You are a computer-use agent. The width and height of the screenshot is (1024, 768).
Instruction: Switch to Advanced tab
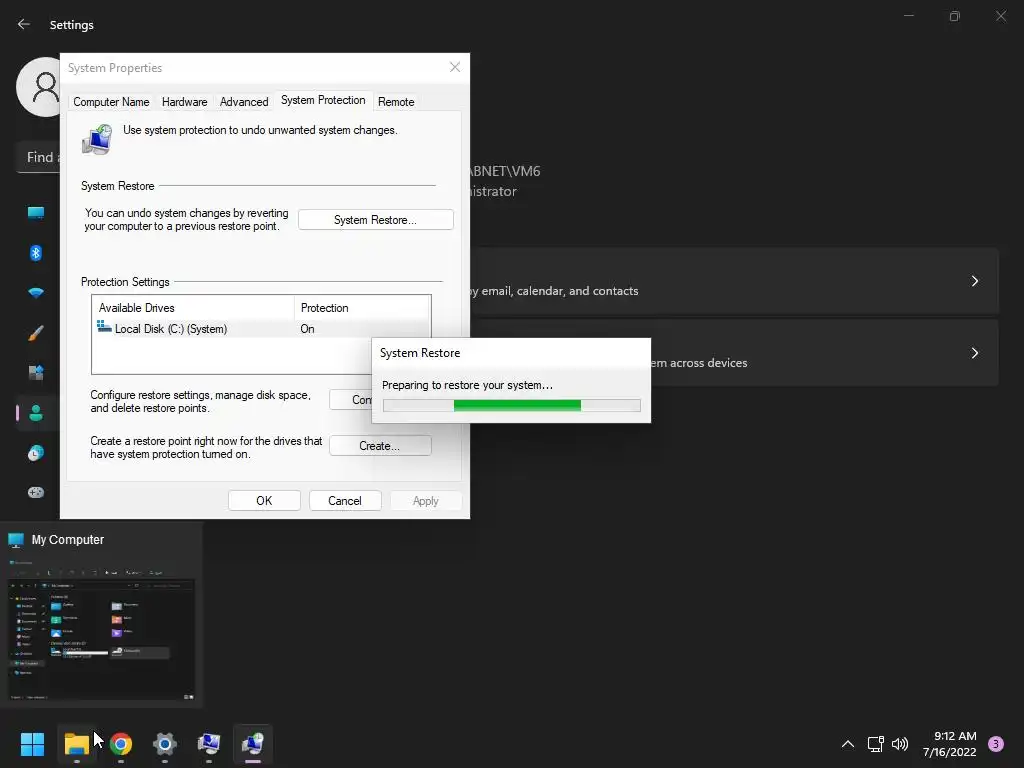point(244,102)
